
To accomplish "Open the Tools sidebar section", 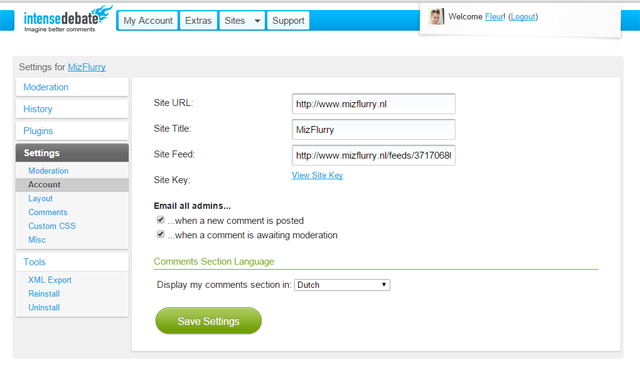I will pyautogui.click(x=72, y=262).
